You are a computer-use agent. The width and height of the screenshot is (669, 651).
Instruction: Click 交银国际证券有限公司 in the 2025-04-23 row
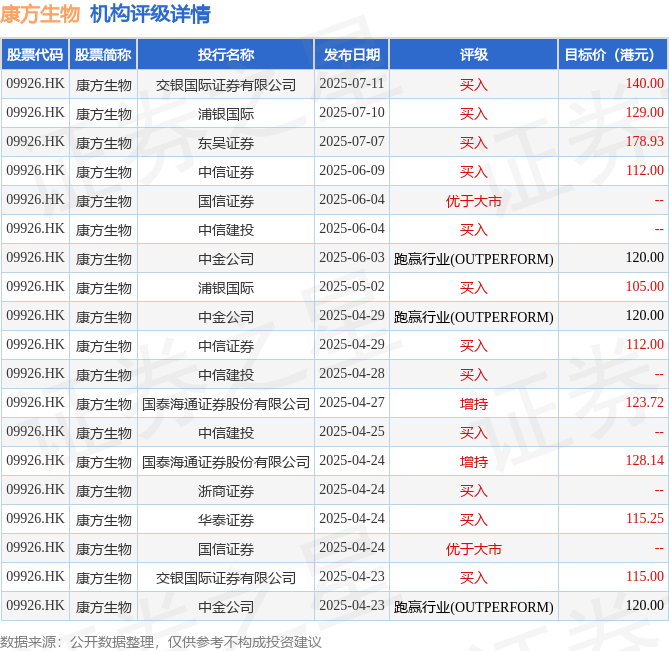coord(226,578)
